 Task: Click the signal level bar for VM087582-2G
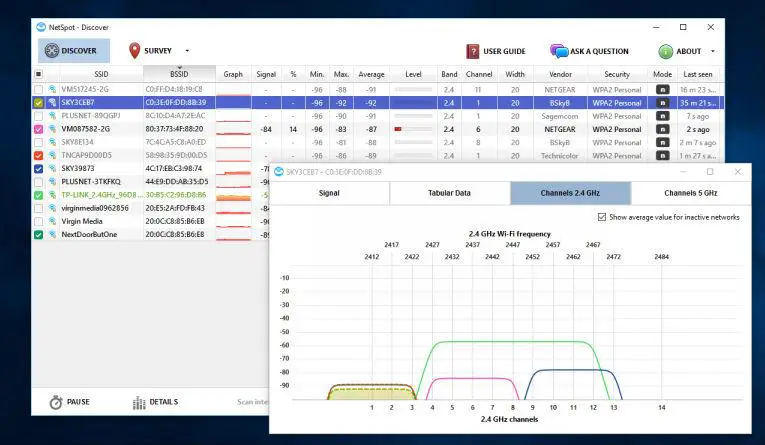(413, 129)
